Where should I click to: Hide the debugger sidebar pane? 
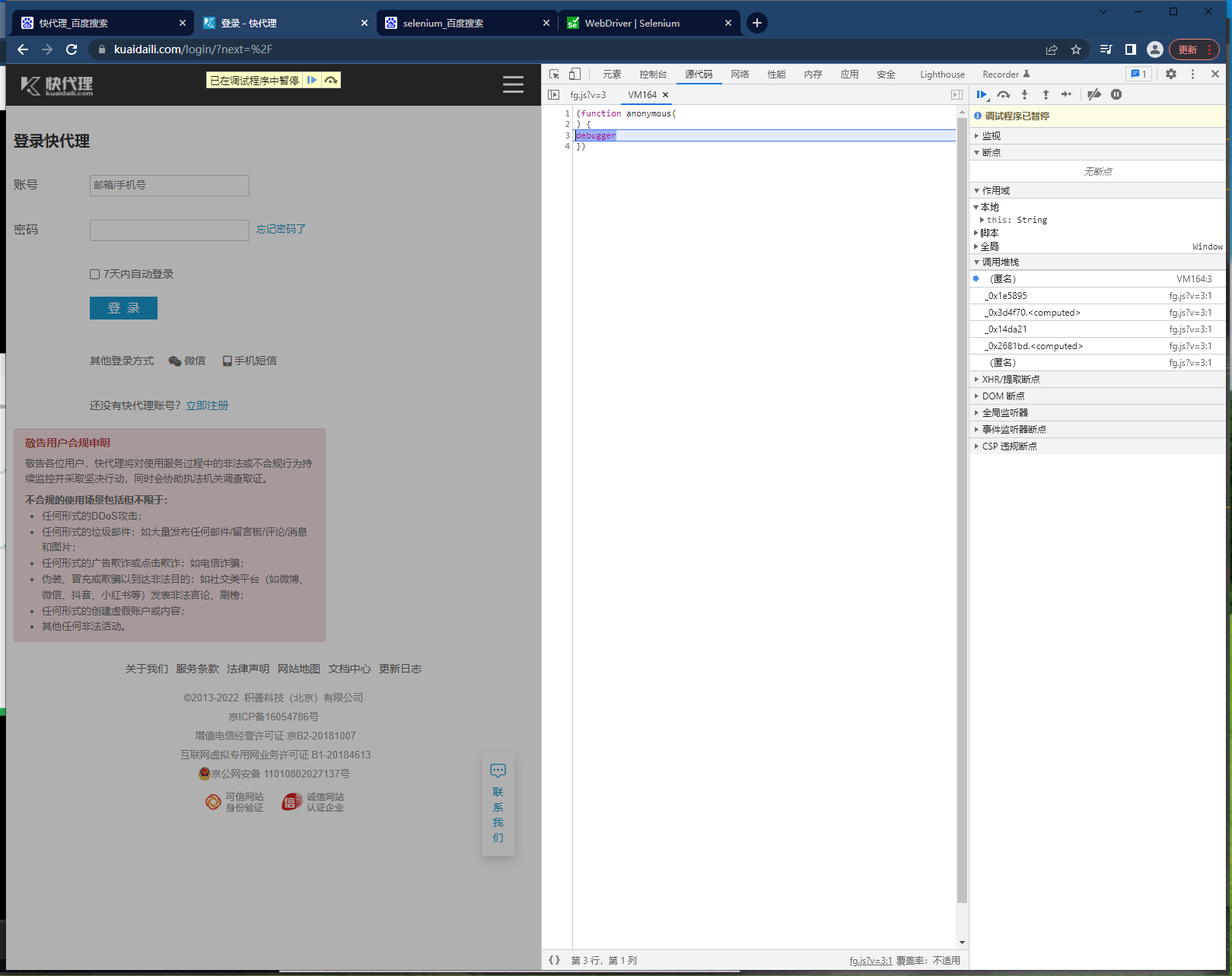coord(957,95)
